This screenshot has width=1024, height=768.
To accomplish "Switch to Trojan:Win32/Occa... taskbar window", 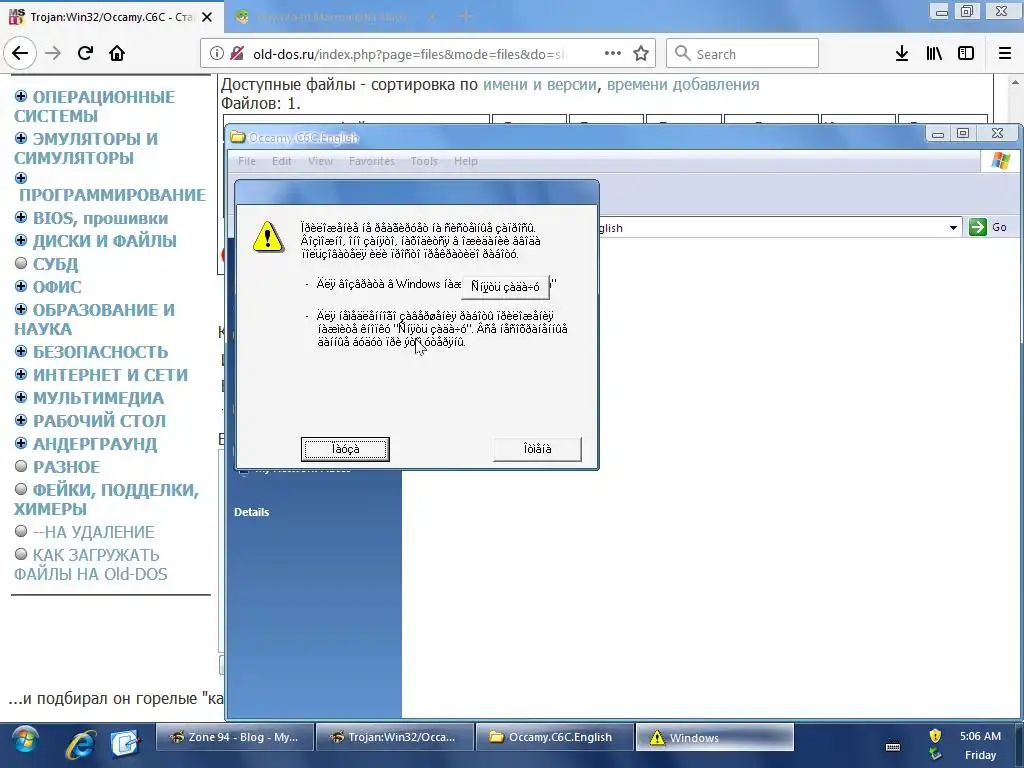I will point(394,737).
